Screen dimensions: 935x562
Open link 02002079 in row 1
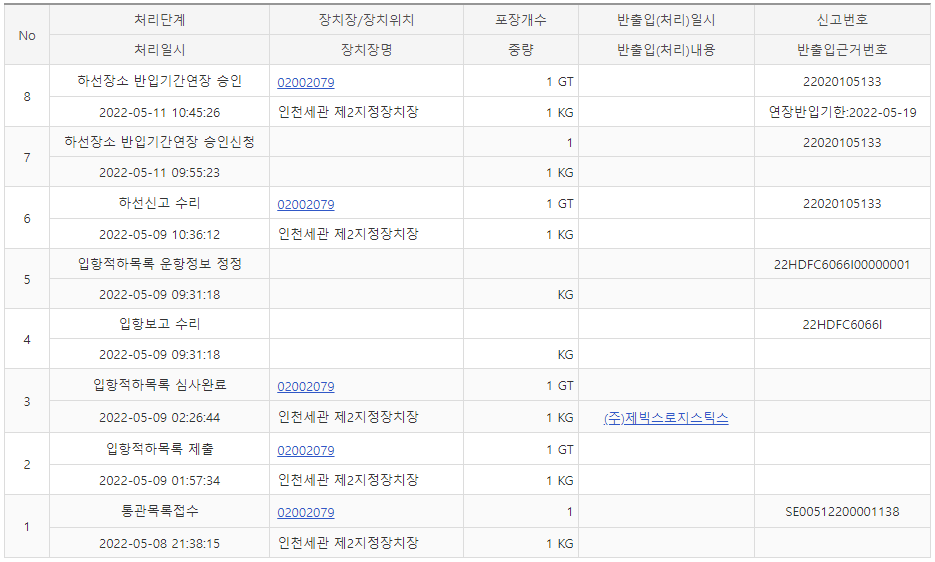[305, 512]
